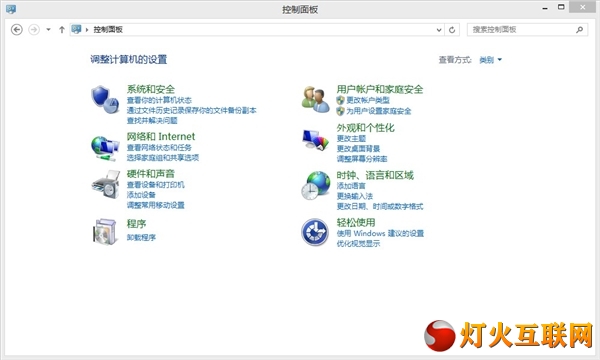Go back with the back arrow
600x360 pixels.
tap(16, 29)
